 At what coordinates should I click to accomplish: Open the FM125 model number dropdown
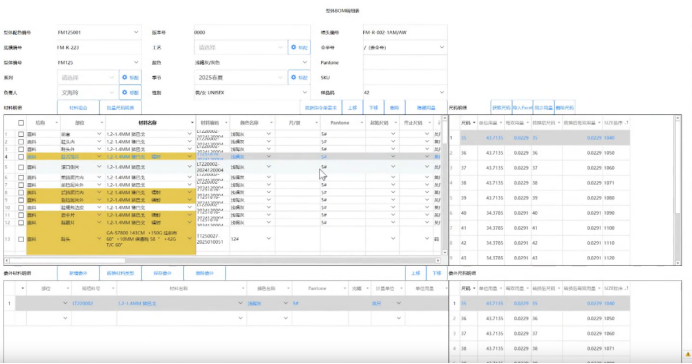pos(136,63)
